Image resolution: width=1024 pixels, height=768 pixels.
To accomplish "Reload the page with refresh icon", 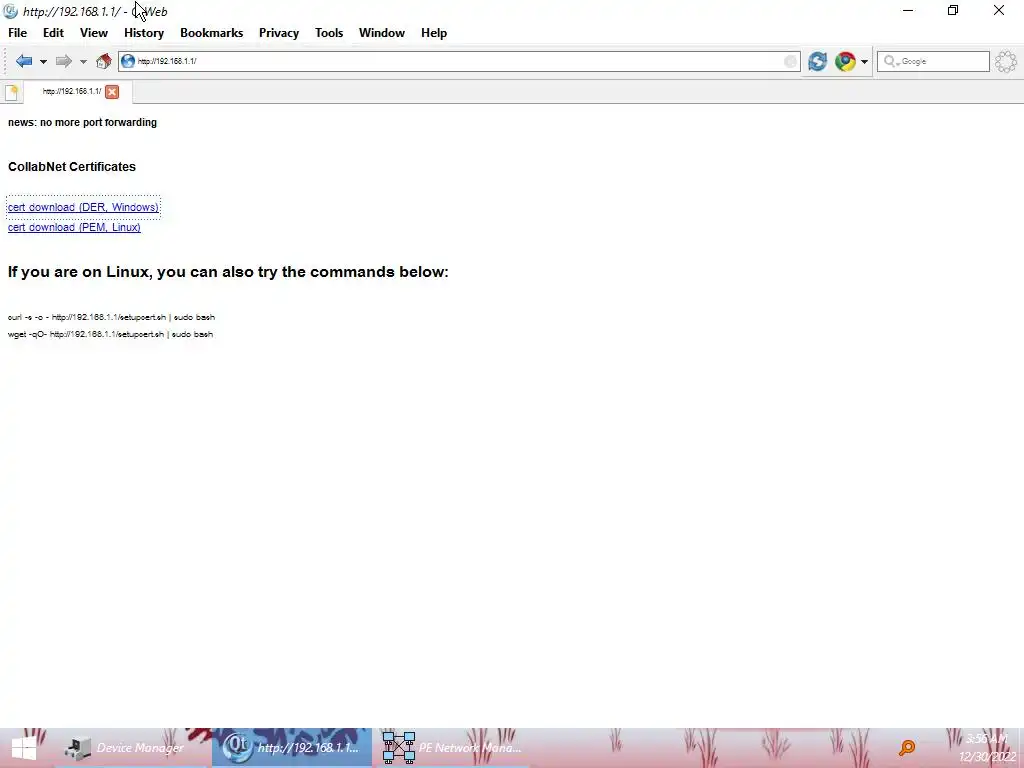I will (818, 61).
